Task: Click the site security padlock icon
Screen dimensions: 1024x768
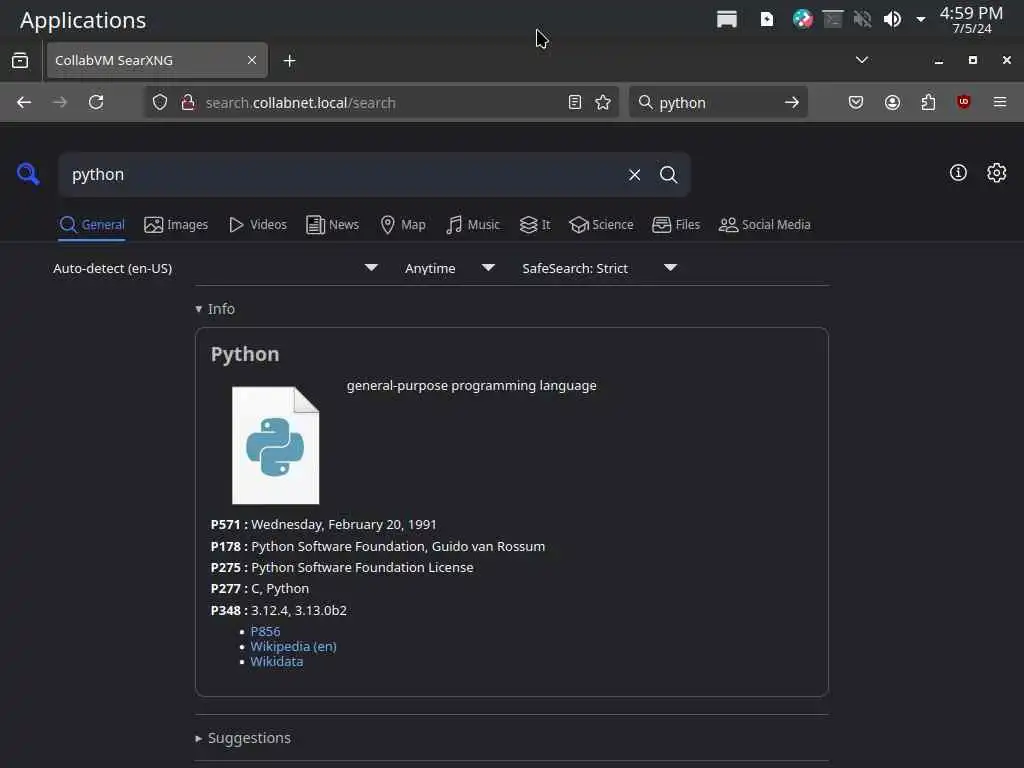Action: coord(188,103)
